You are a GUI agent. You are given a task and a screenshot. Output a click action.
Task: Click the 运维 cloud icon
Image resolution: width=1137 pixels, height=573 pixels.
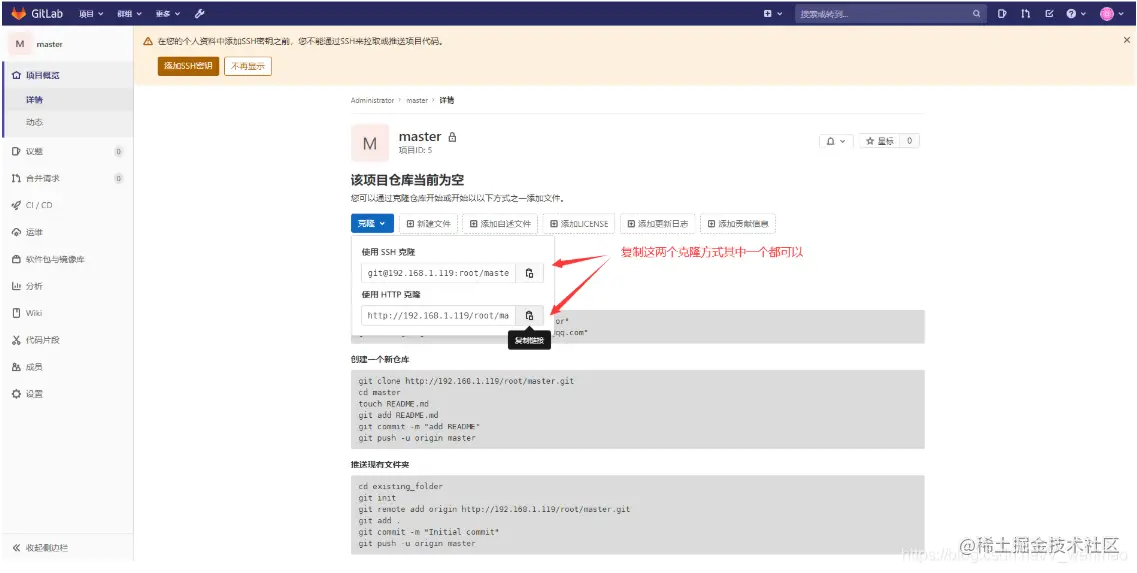[x=17, y=232]
